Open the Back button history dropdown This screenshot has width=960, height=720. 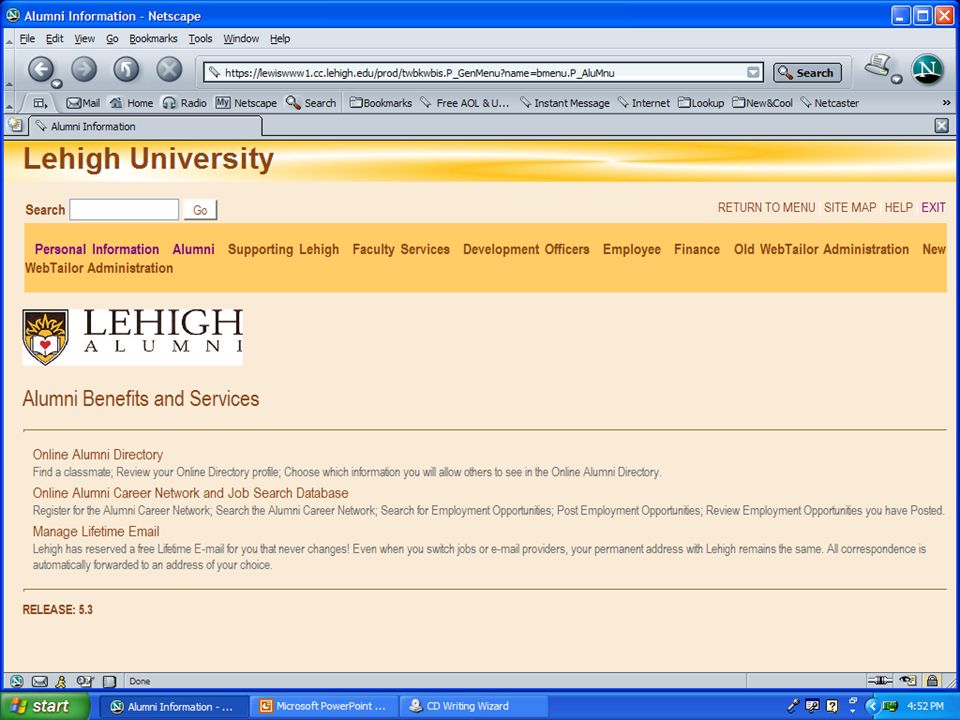click(x=56, y=84)
